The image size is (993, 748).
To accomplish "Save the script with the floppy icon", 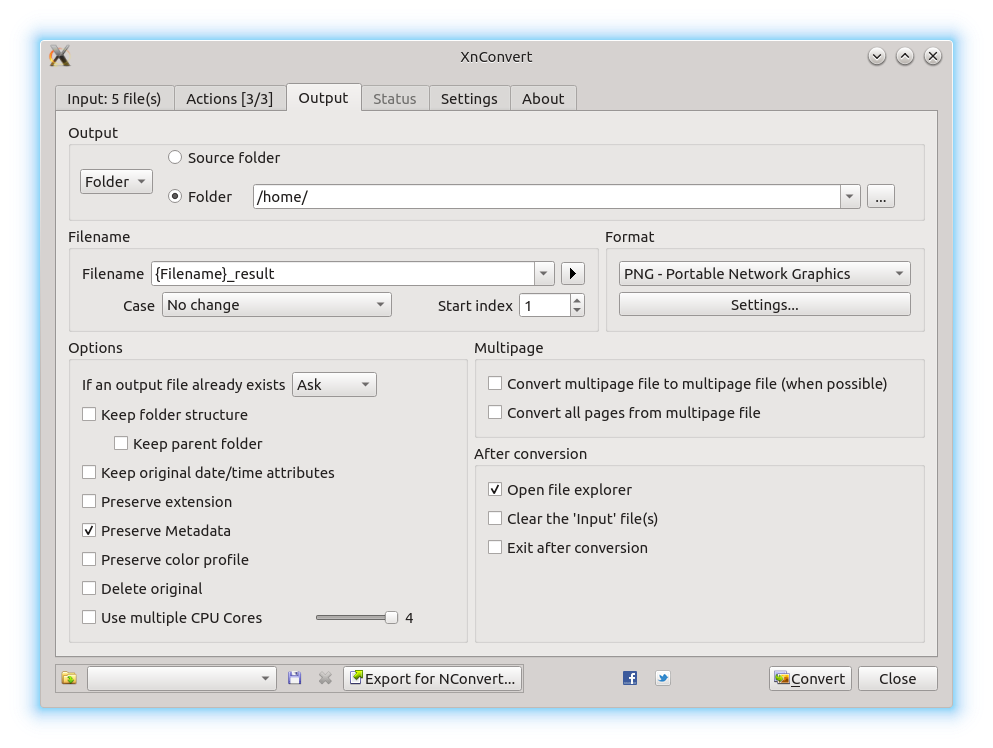I will point(294,678).
